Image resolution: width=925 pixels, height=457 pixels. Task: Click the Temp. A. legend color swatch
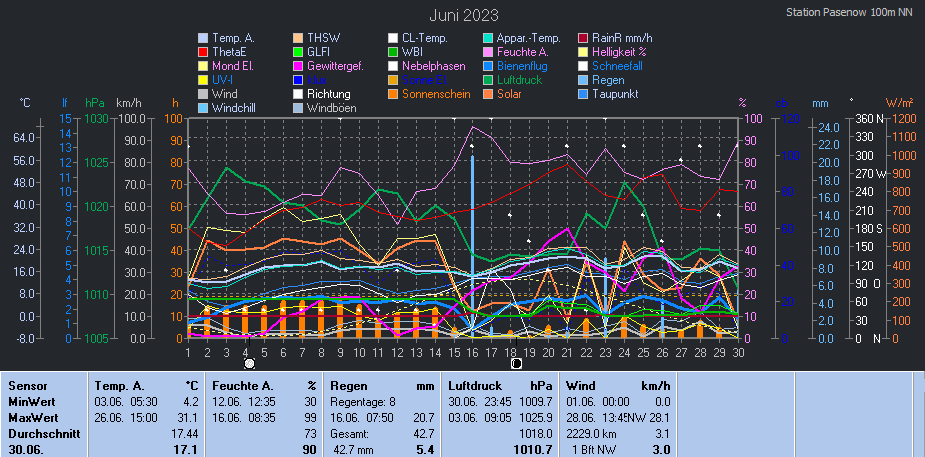tap(203, 38)
